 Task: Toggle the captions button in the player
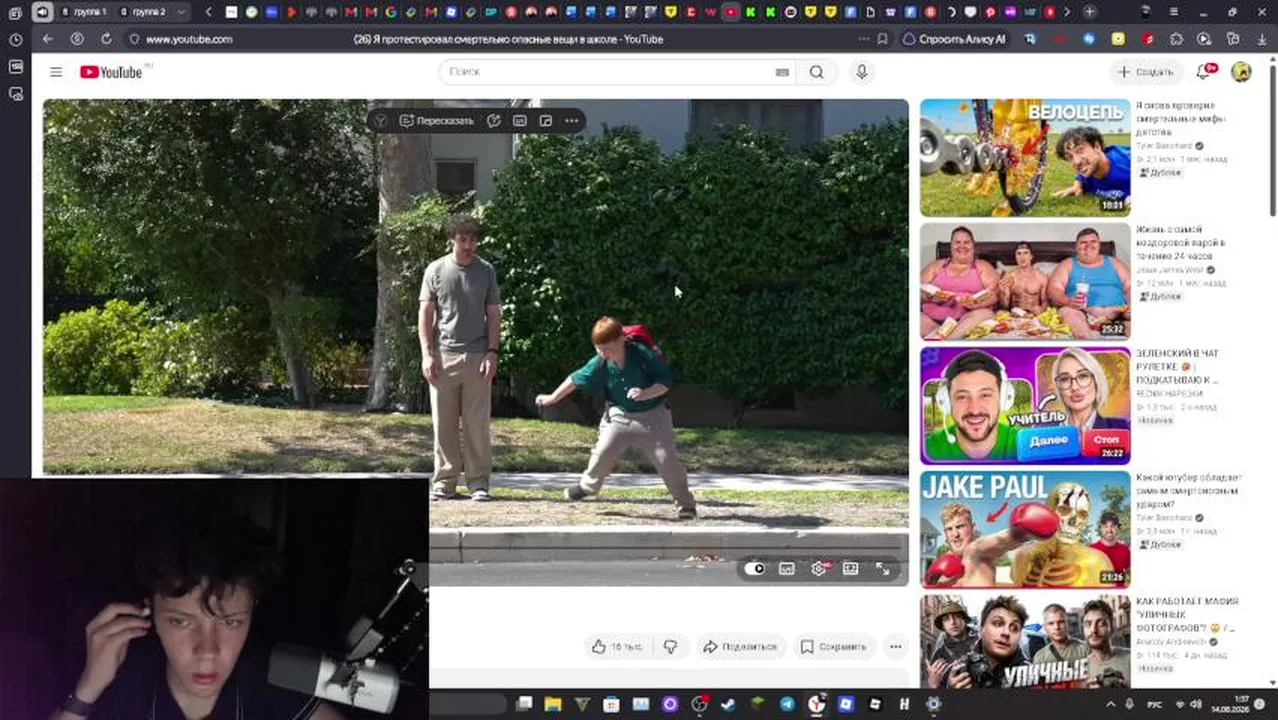tap(787, 568)
